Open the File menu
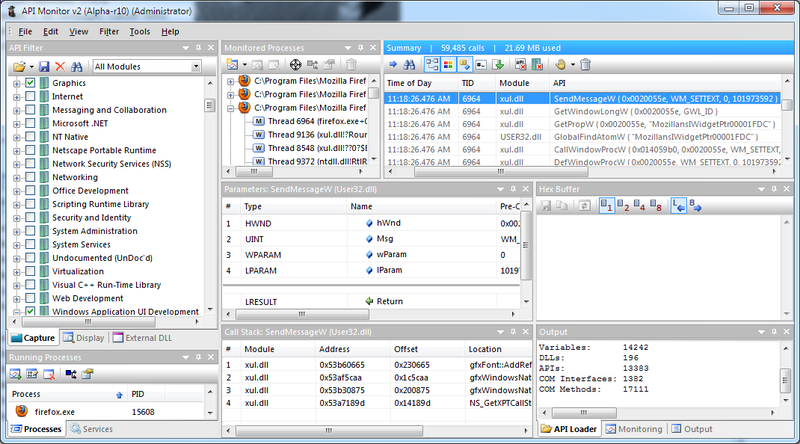The width and height of the screenshot is (800, 444). 25,31
